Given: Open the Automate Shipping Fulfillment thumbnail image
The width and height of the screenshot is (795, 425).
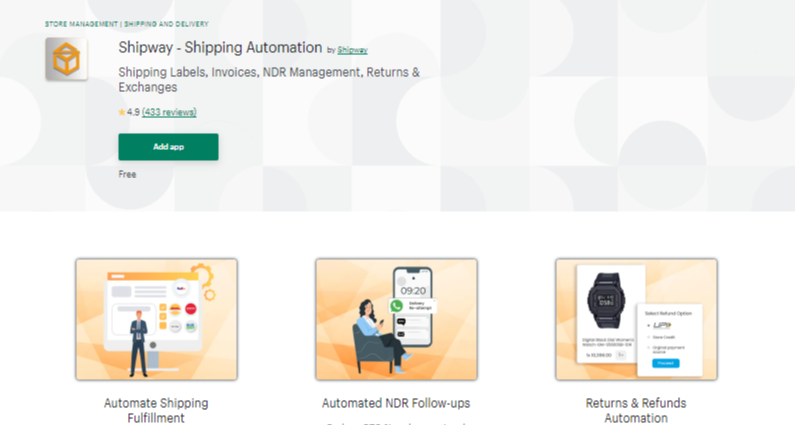Looking at the screenshot, I should [157, 320].
